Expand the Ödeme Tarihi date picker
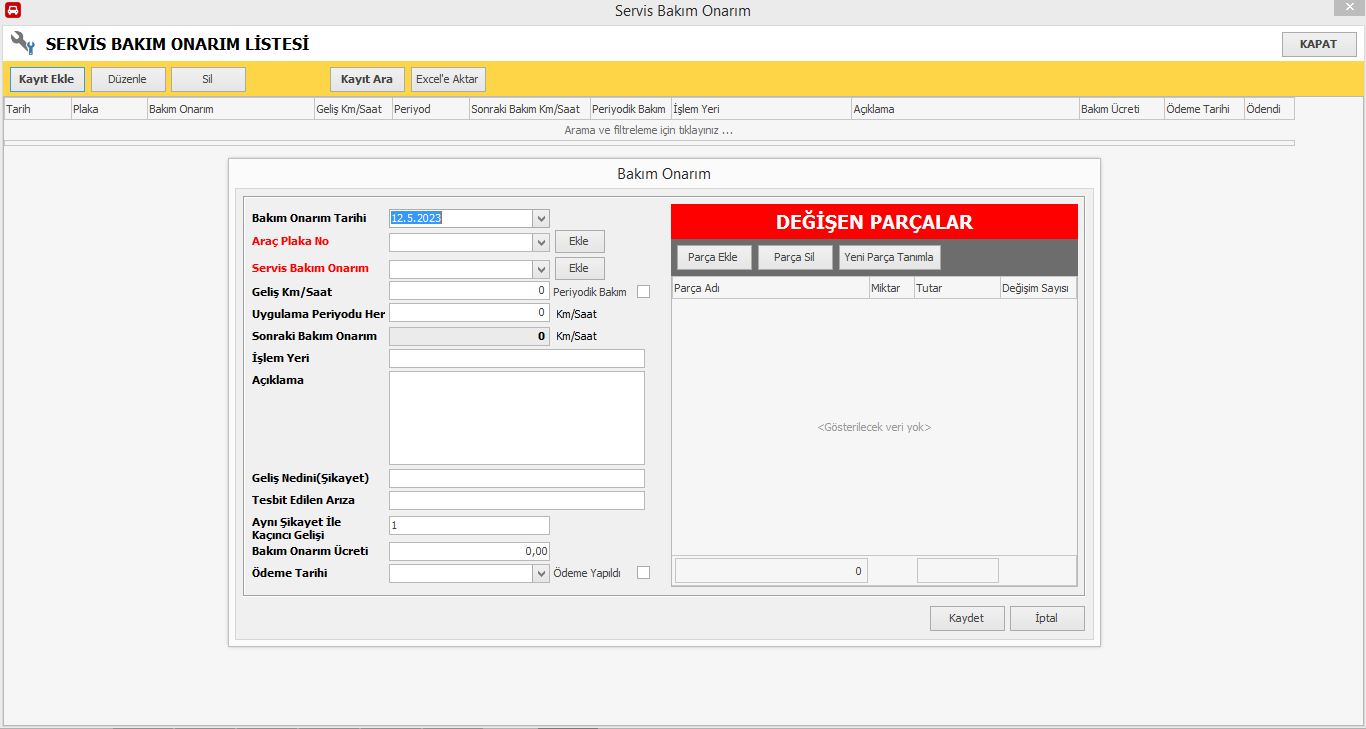The height and width of the screenshot is (729, 1366). (x=541, y=574)
